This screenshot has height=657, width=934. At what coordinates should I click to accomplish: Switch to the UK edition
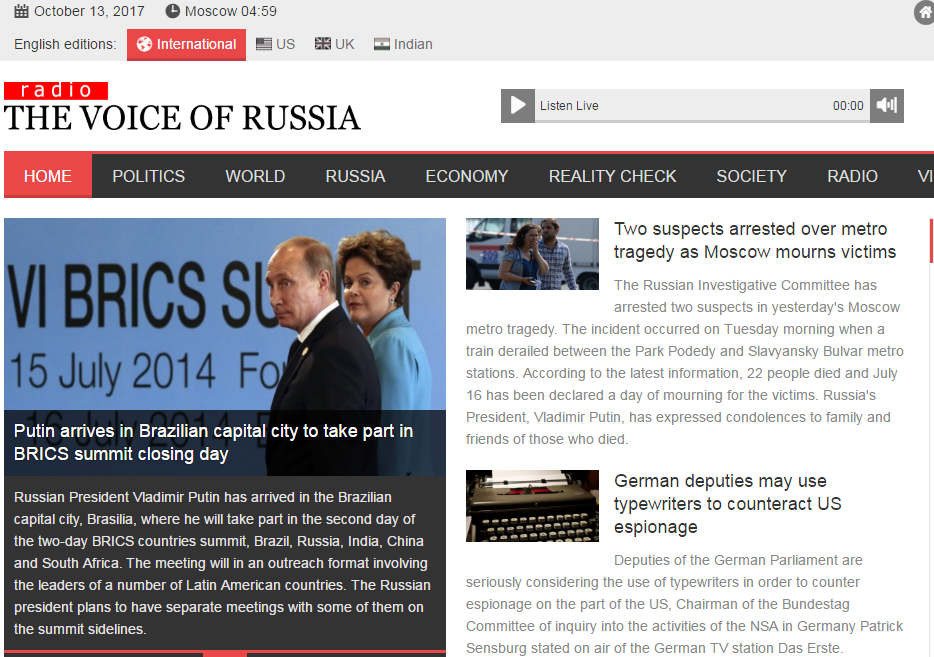coord(334,44)
